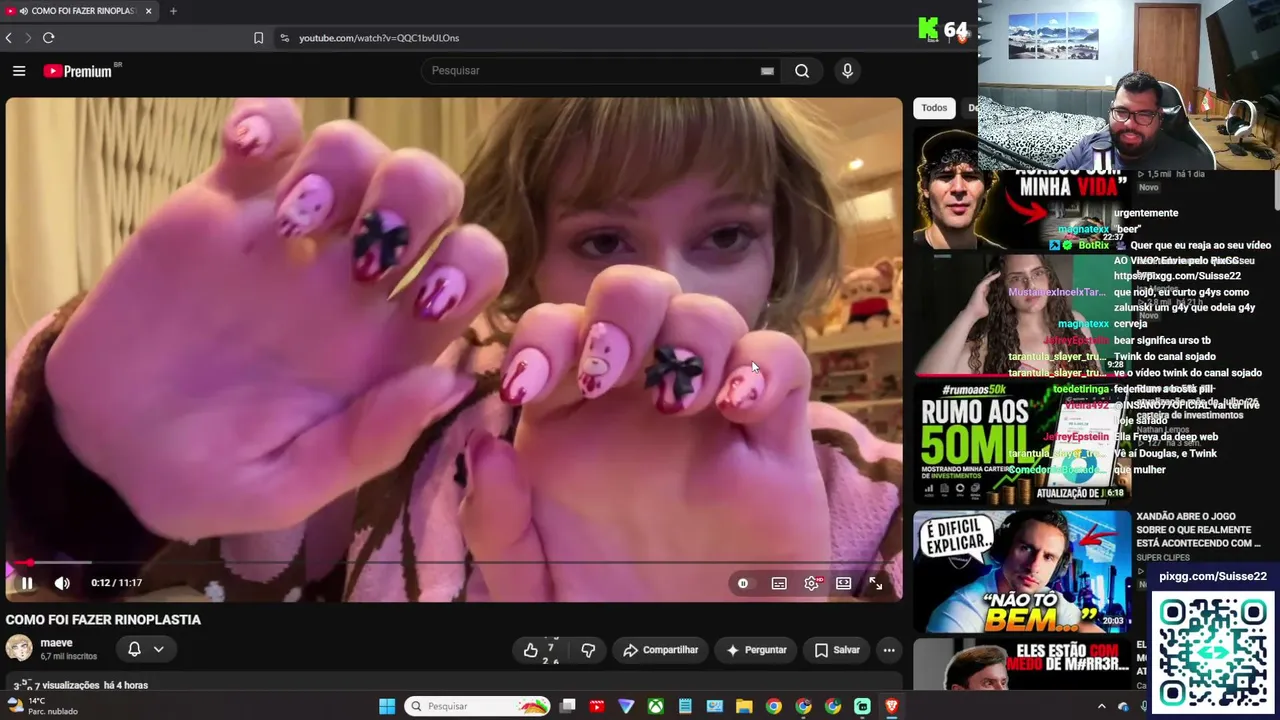Mute the video sound

tap(62, 583)
